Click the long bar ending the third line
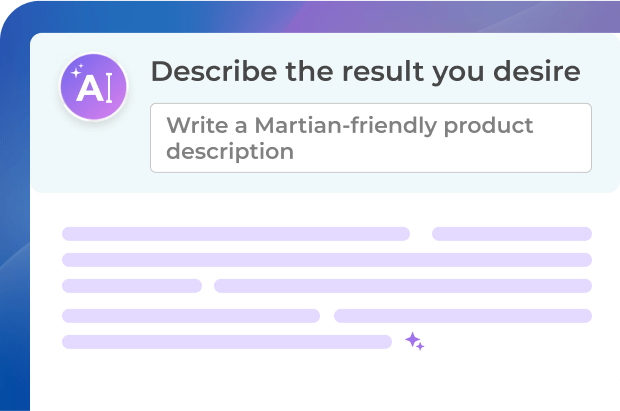Screen dimensions: 620x411 (x=402, y=286)
